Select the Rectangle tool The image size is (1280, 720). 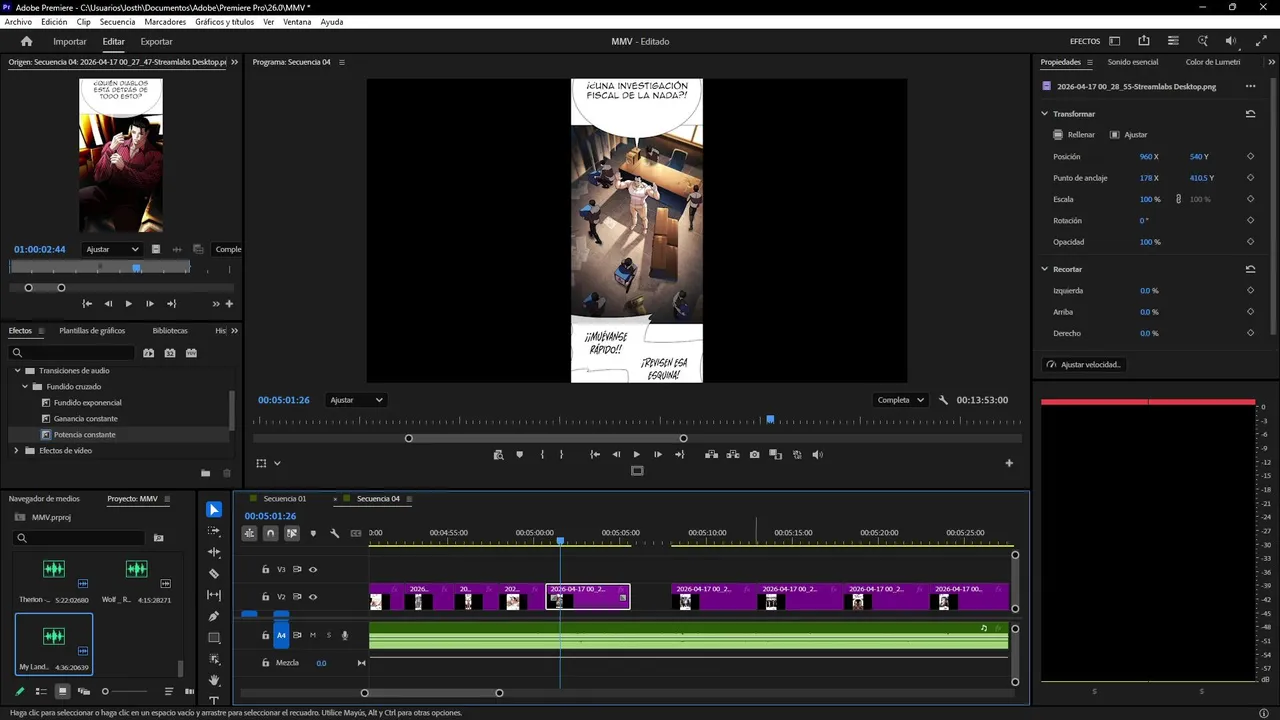coord(214,638)
